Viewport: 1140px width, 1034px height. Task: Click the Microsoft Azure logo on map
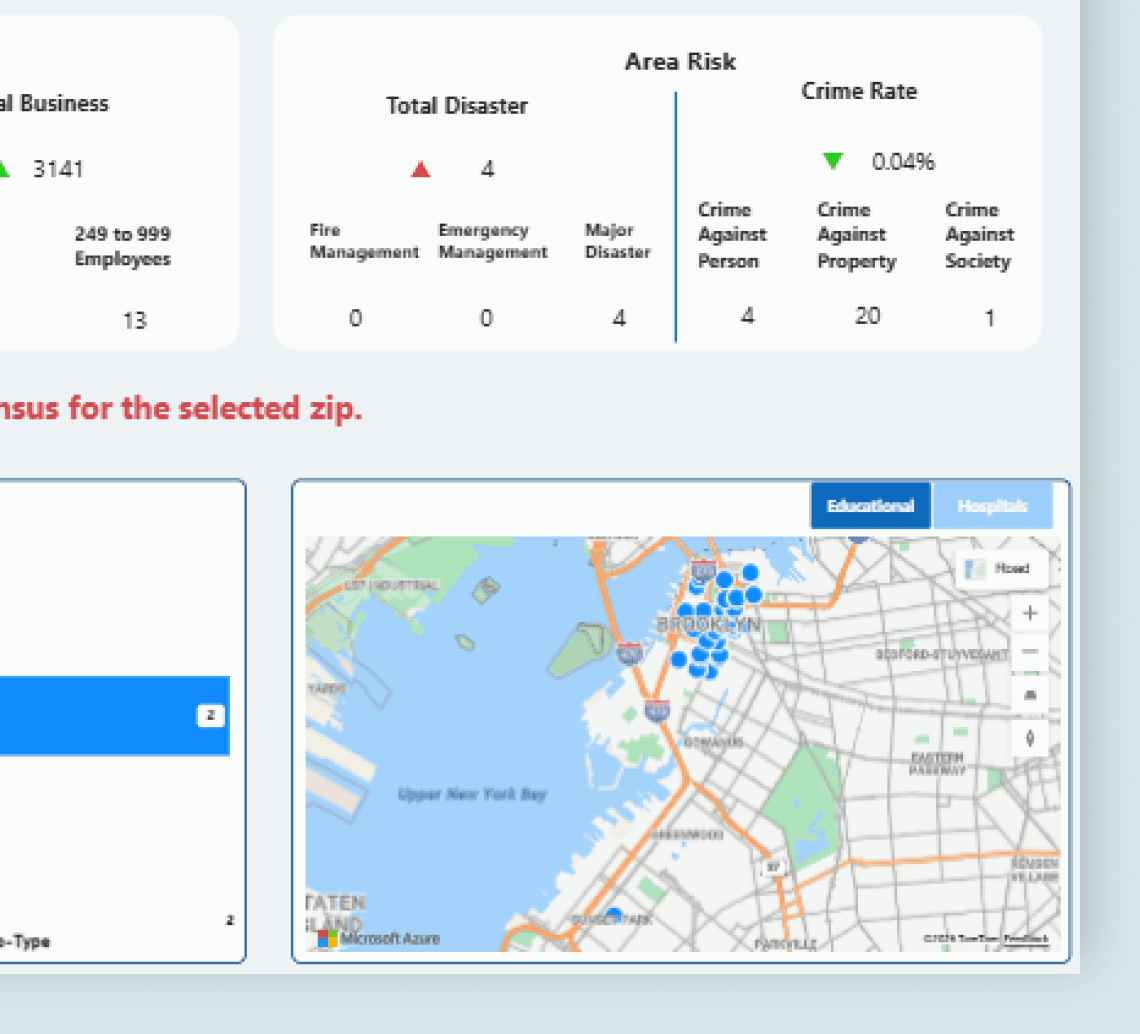(378, 938)
